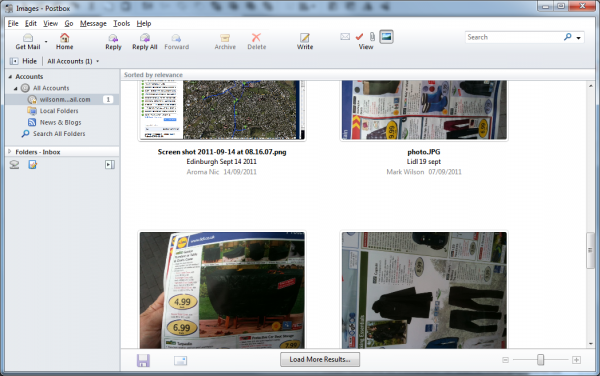Click the Reply All toolbar button
Screen dimensions: 600x376
pos(145,41)
